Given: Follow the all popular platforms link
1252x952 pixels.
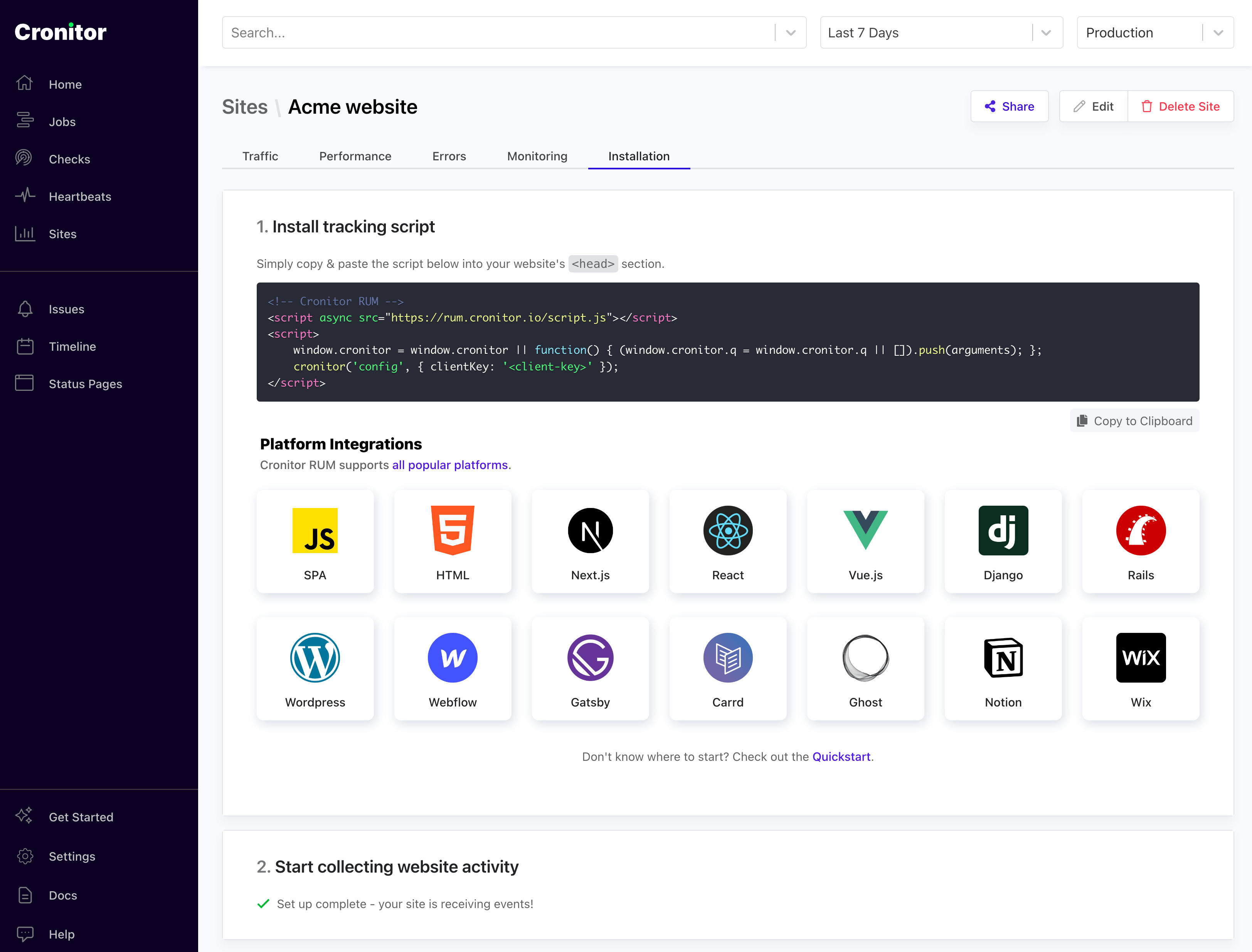Looking at the screenshot, I should pyautogui.click(x=450, y=465).
